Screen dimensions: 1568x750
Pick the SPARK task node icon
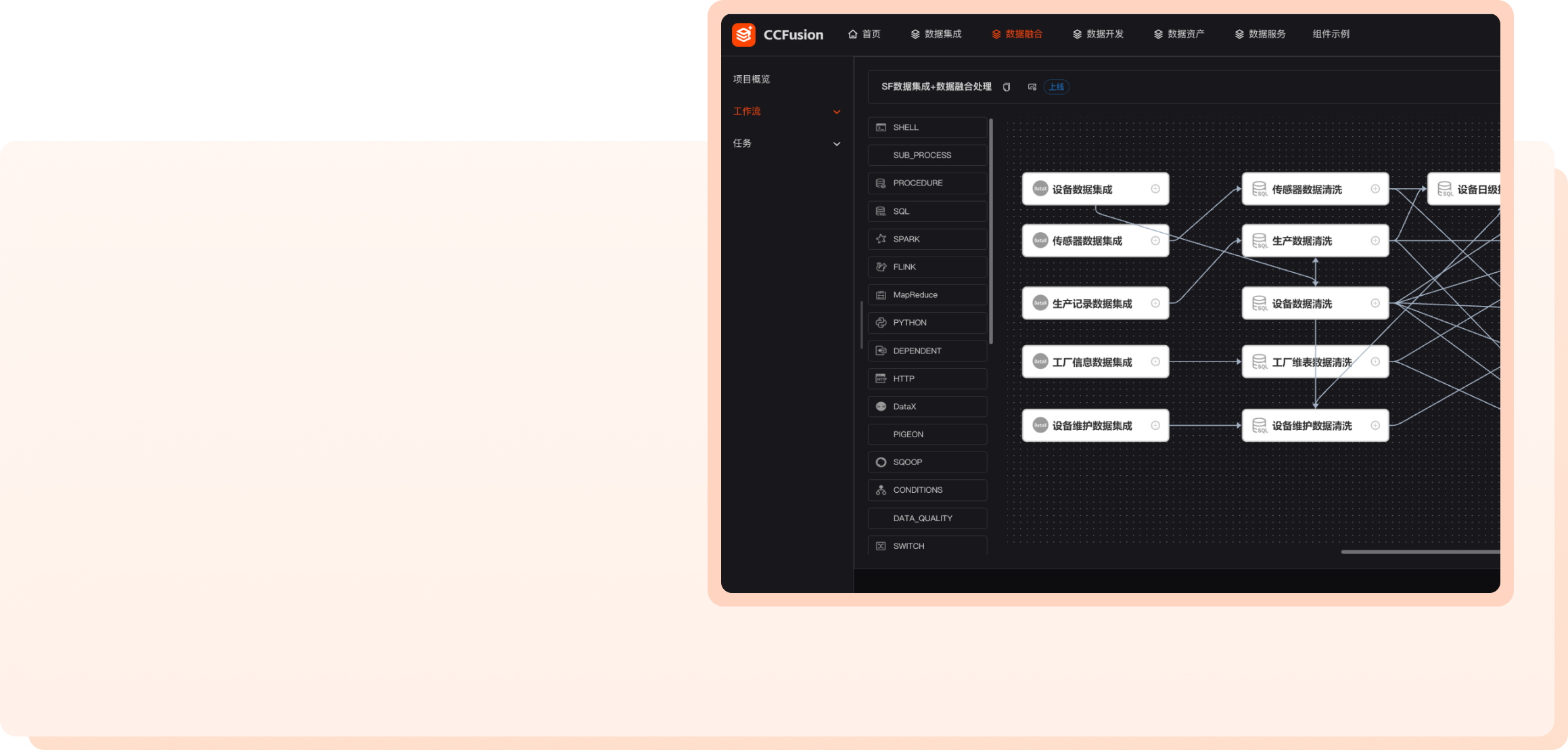point(881,239)
